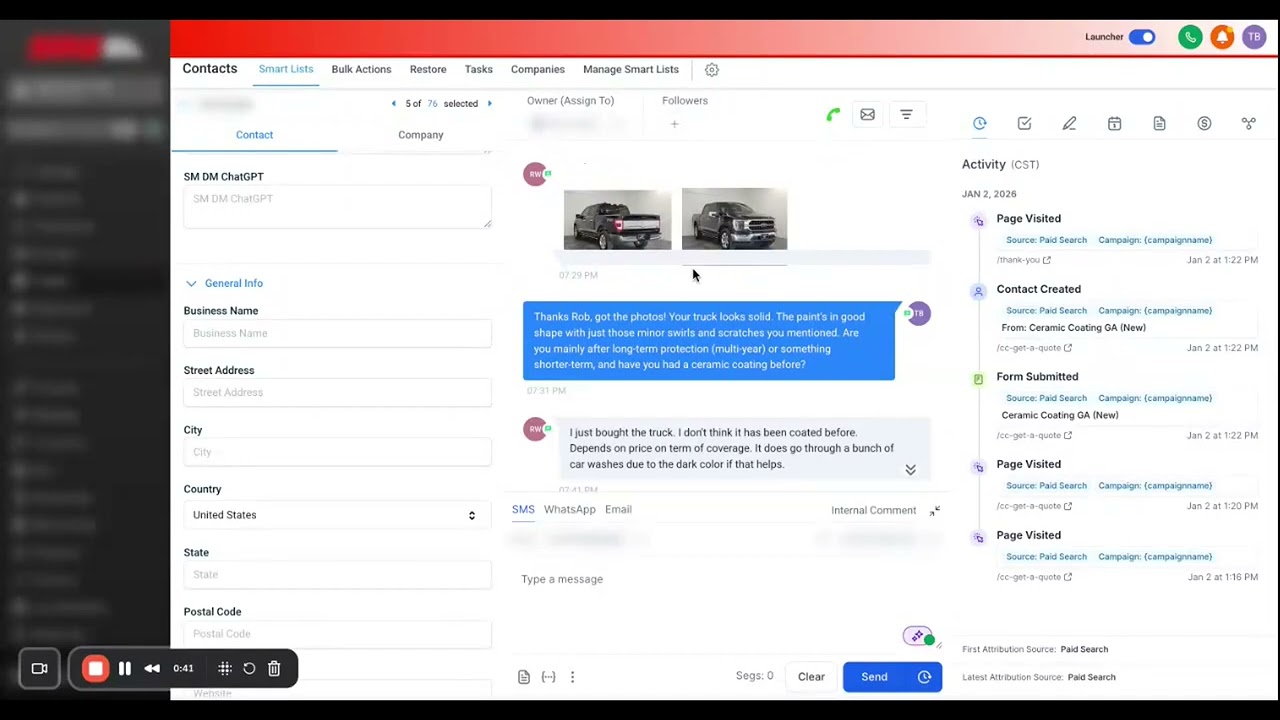Open Manage Smart Lists tab
The height and width of the screenshot is (720, 1280).
(631, 69)
